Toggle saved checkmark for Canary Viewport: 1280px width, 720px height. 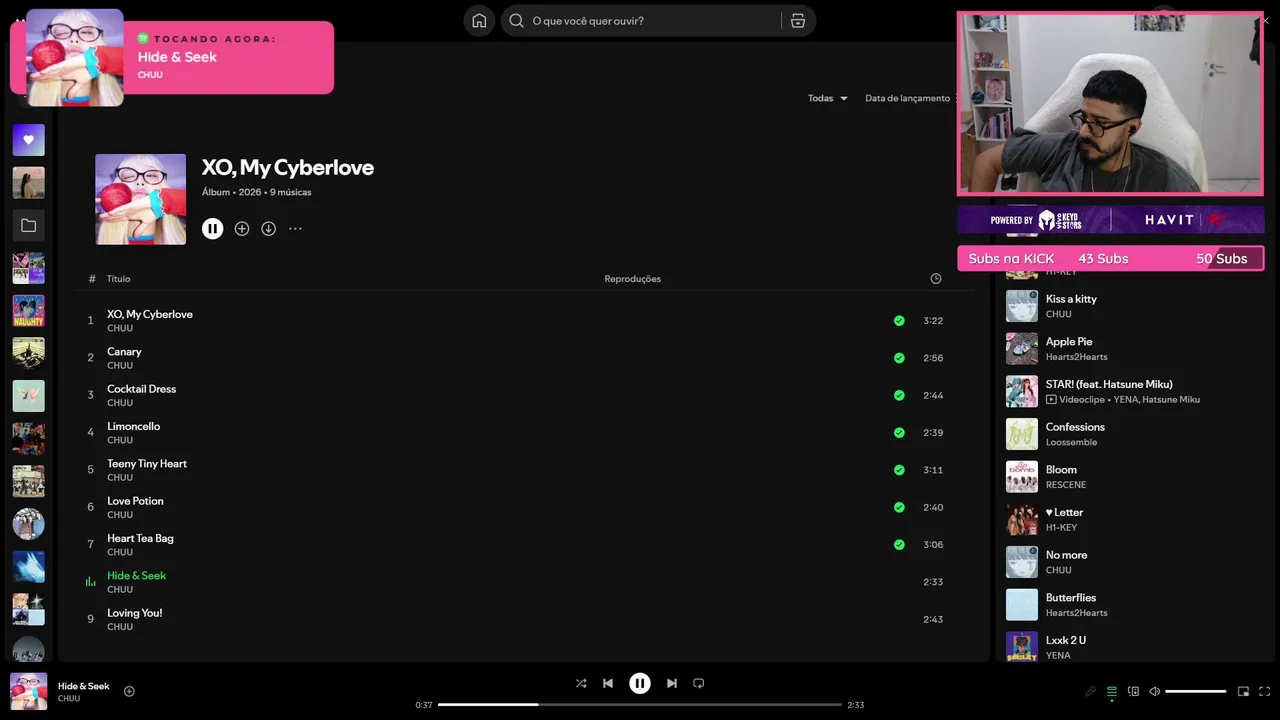(899, 358)
